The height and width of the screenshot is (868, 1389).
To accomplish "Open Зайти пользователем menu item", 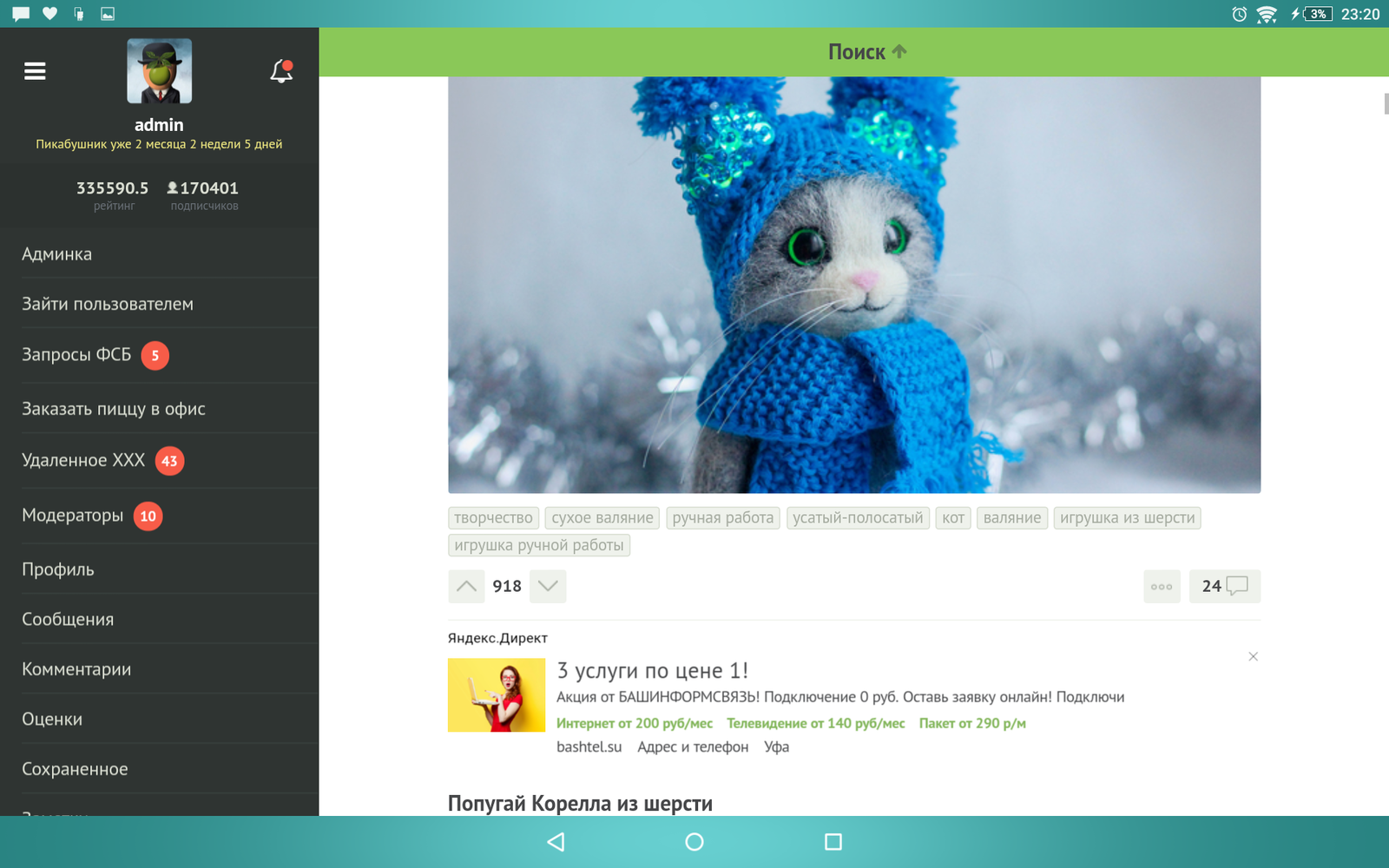I will click(x=159, y=304).
